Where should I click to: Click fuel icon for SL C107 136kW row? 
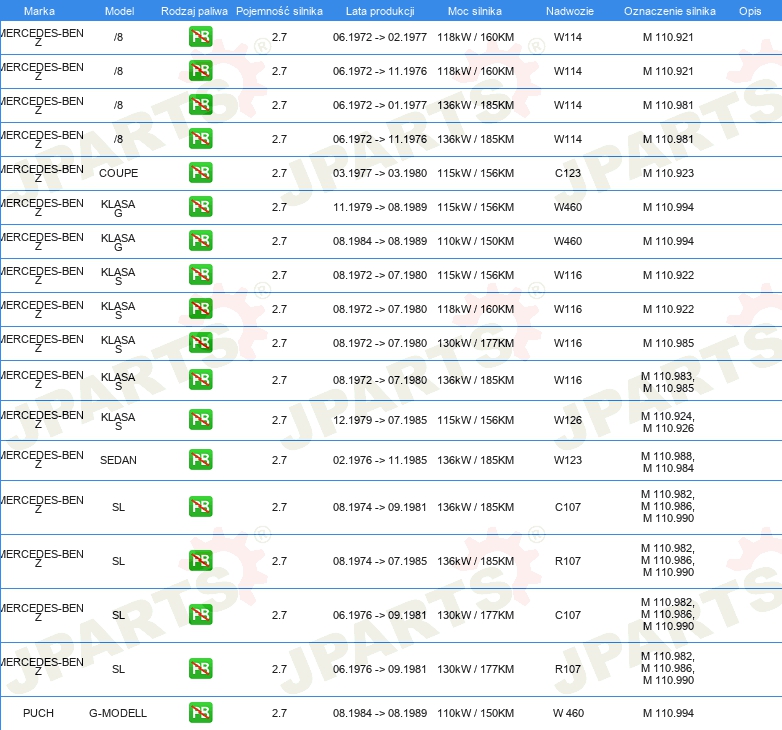200,507
